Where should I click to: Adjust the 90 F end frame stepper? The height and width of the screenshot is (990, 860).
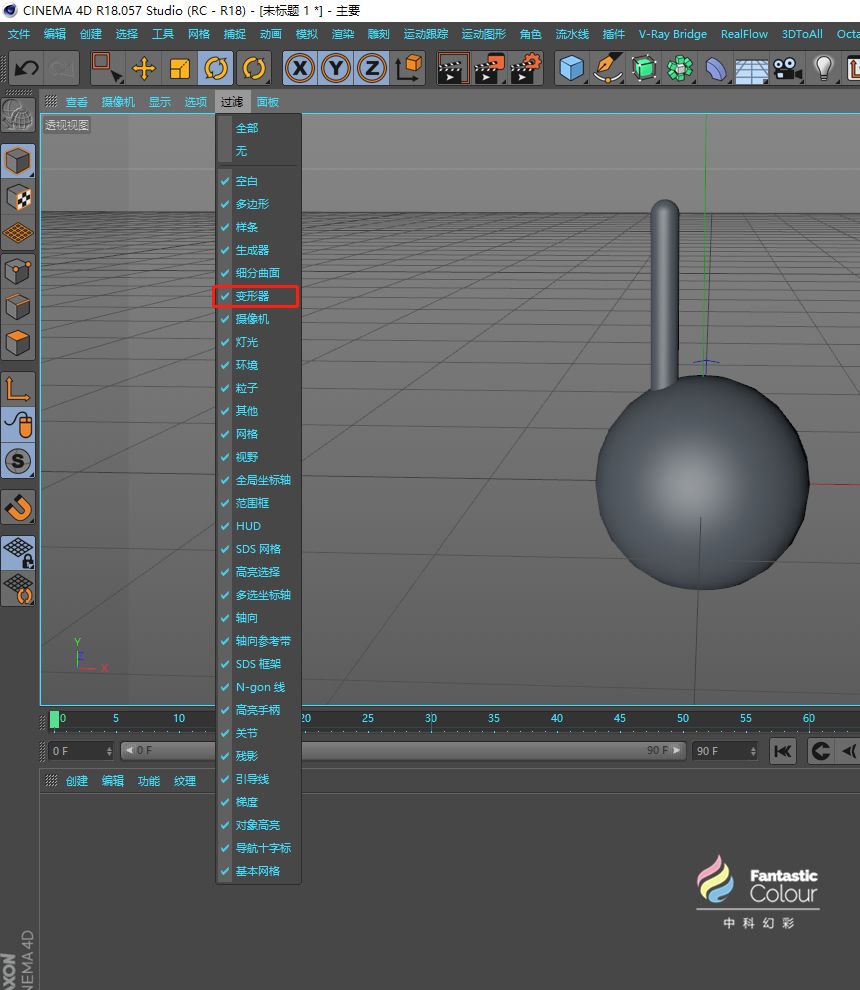click(752, 750)
